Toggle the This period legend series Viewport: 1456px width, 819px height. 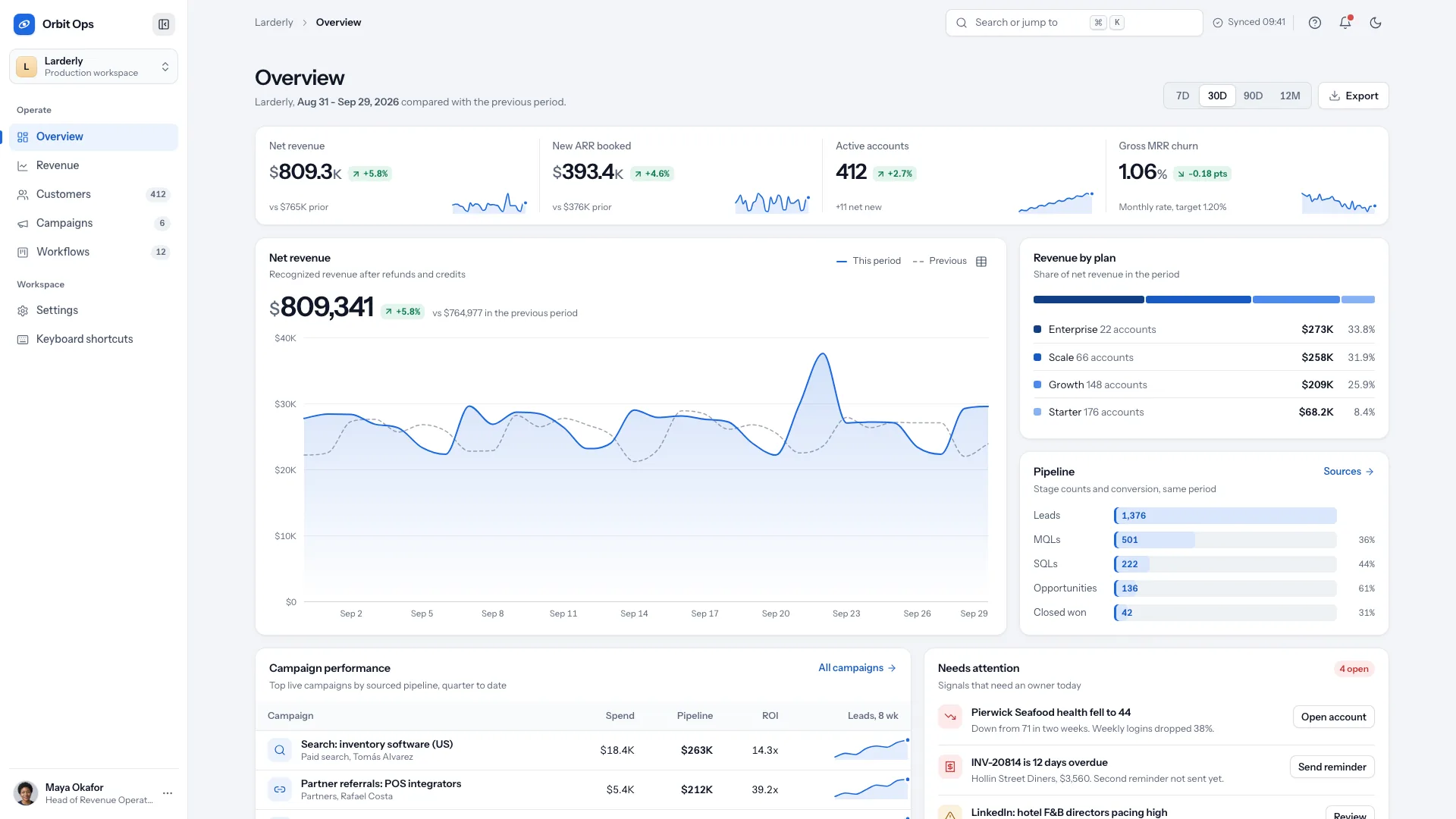point(868,261)
